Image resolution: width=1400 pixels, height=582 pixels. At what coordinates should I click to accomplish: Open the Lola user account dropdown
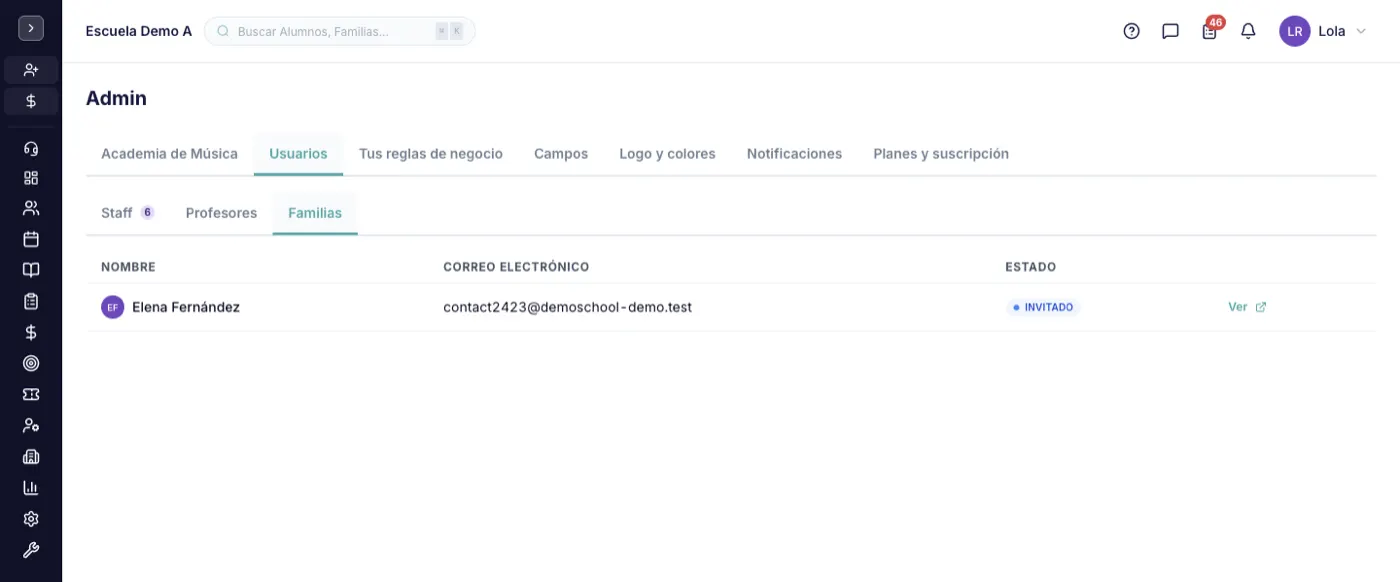[1322, 31]
